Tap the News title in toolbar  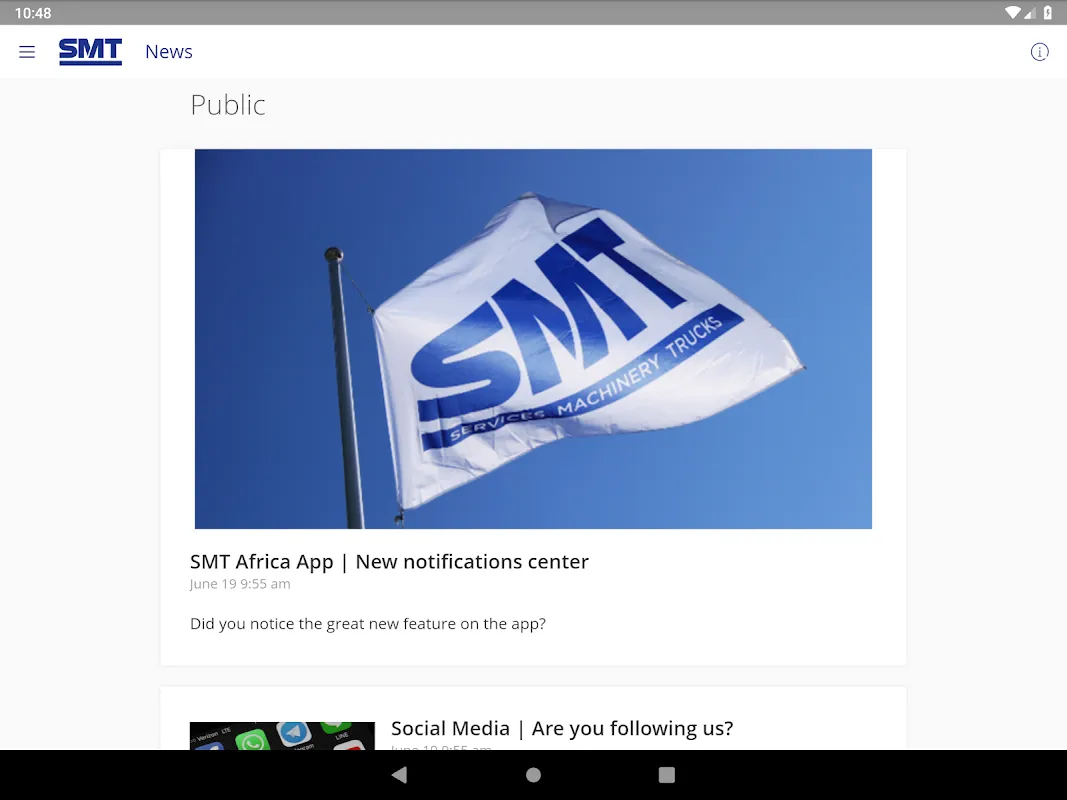click(x=169, y=52)
